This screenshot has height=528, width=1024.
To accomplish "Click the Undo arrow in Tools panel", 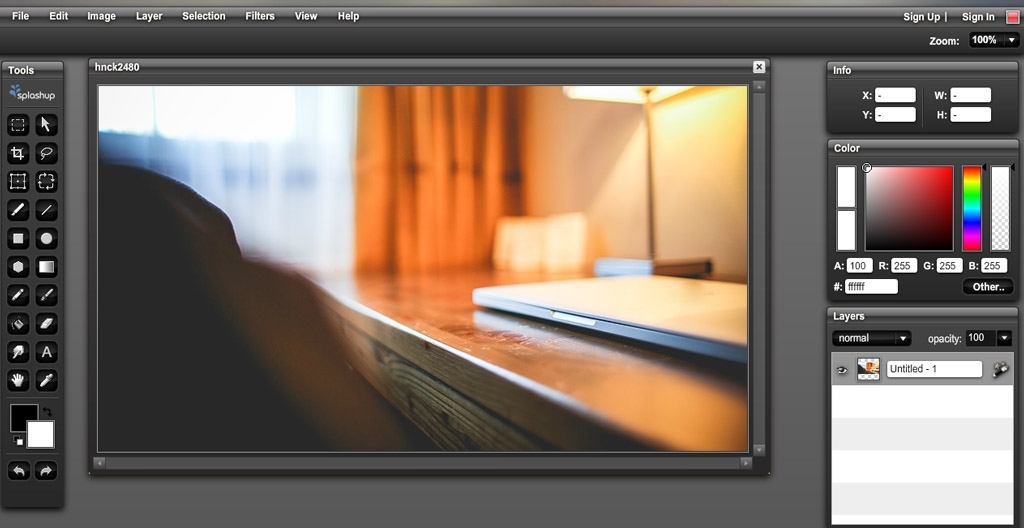I will click(18, 470).
